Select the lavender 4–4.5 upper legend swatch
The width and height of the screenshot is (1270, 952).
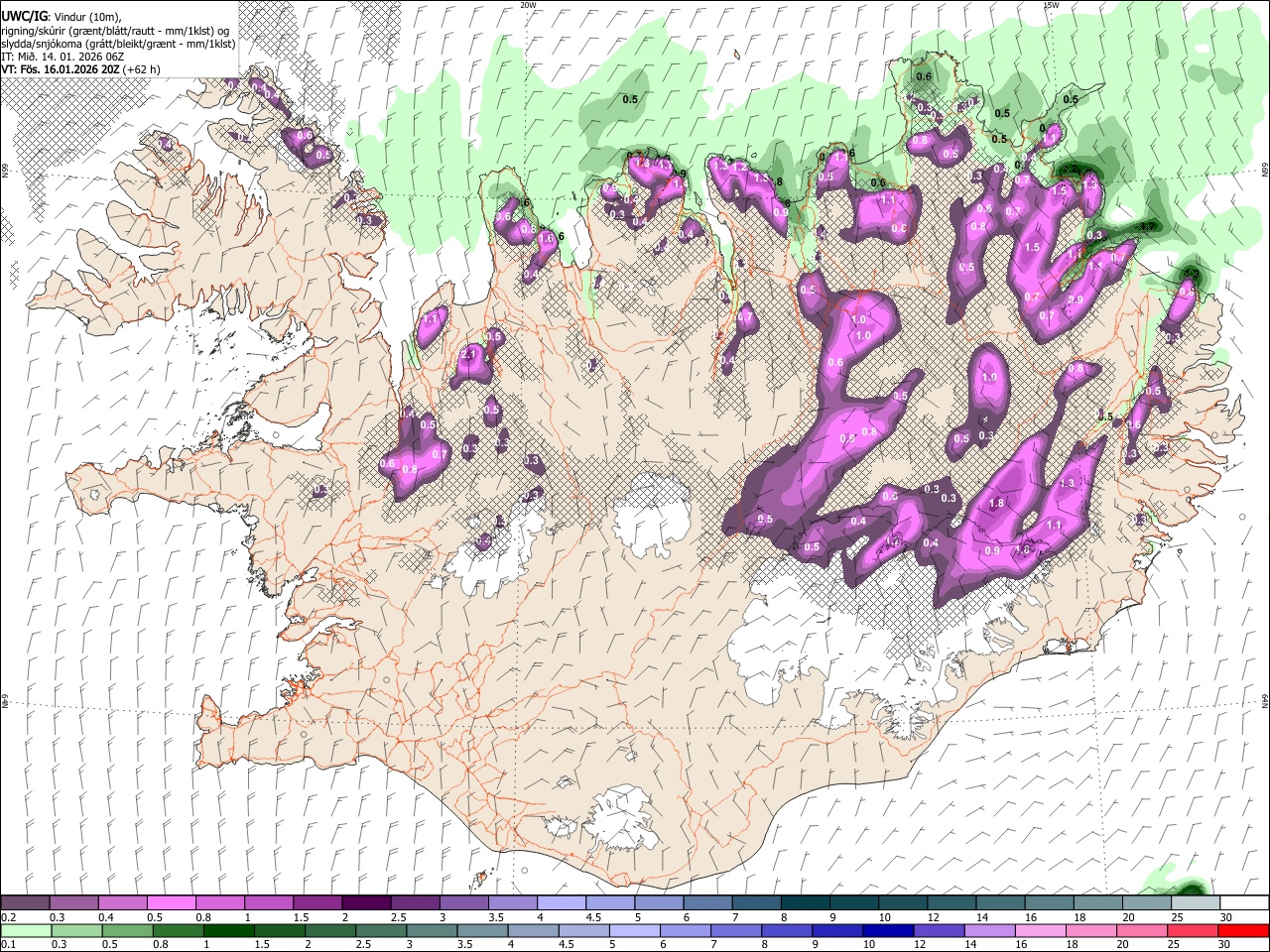coord(561,902)
